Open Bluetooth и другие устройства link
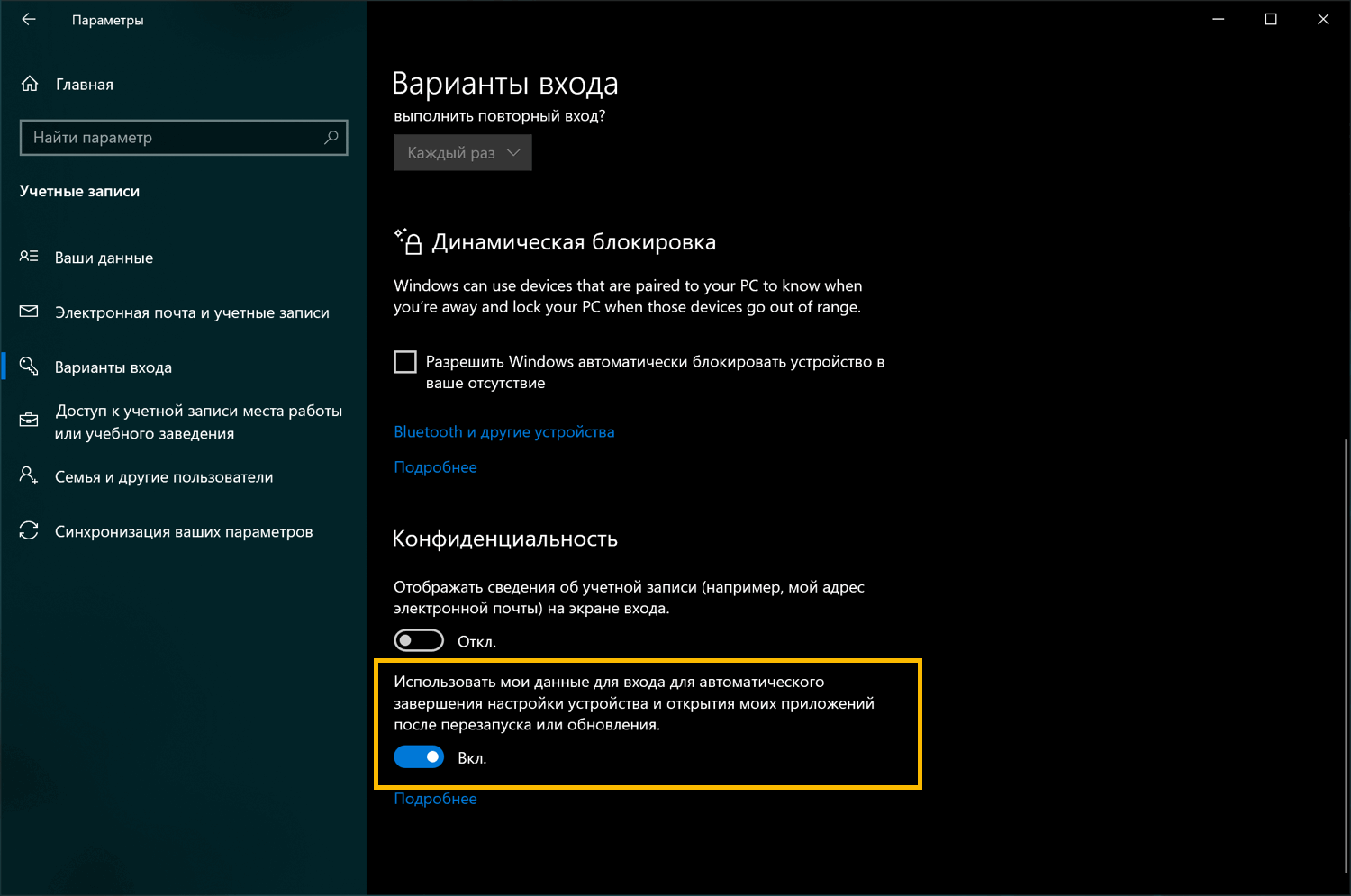This screenshot has width=1351, height=896. pos(504,432)
